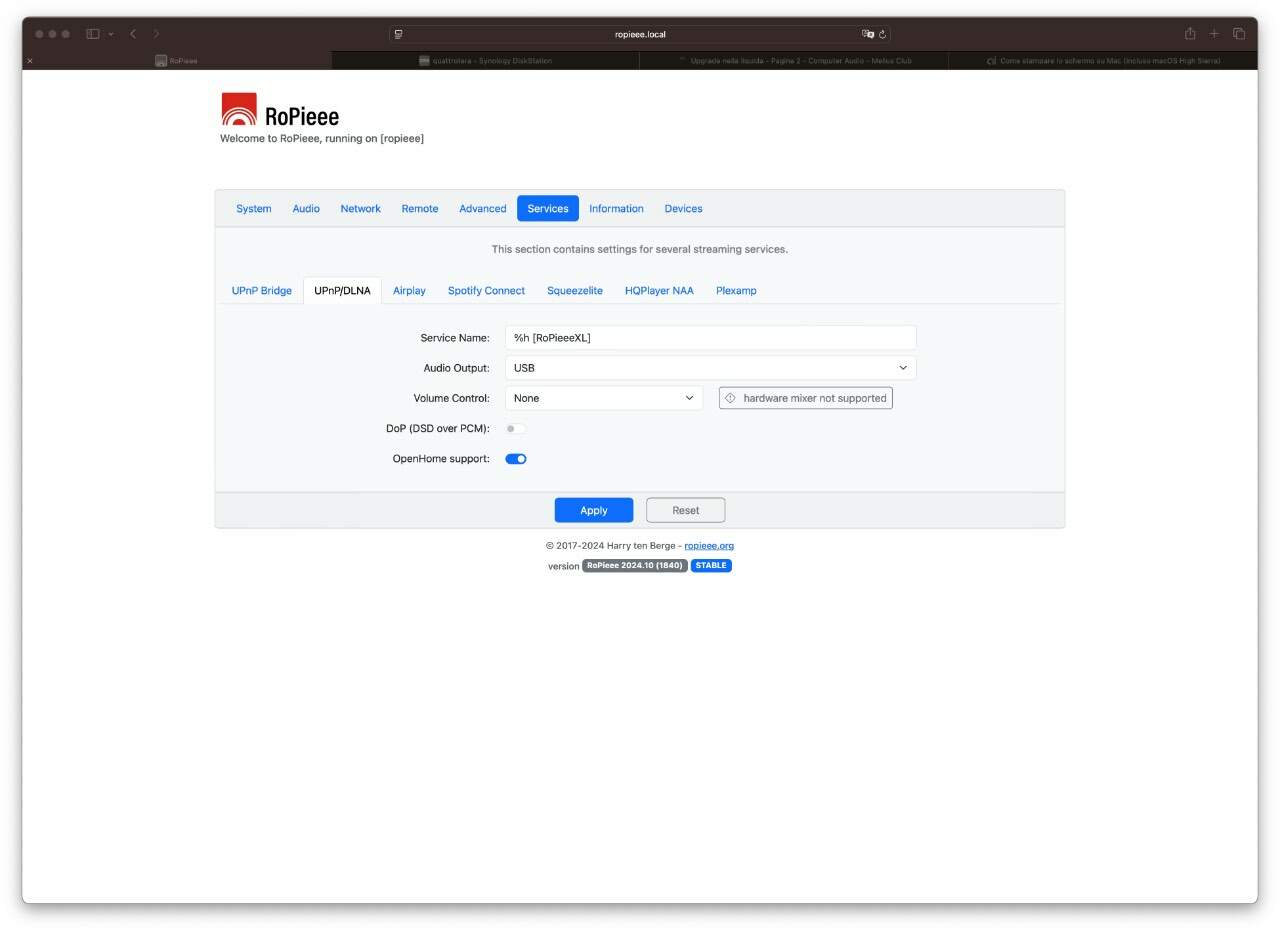Open the Volume Control dropdown
Image resolution: width=1280 pixels, height=931 pixels.
(x=604, y=398)
